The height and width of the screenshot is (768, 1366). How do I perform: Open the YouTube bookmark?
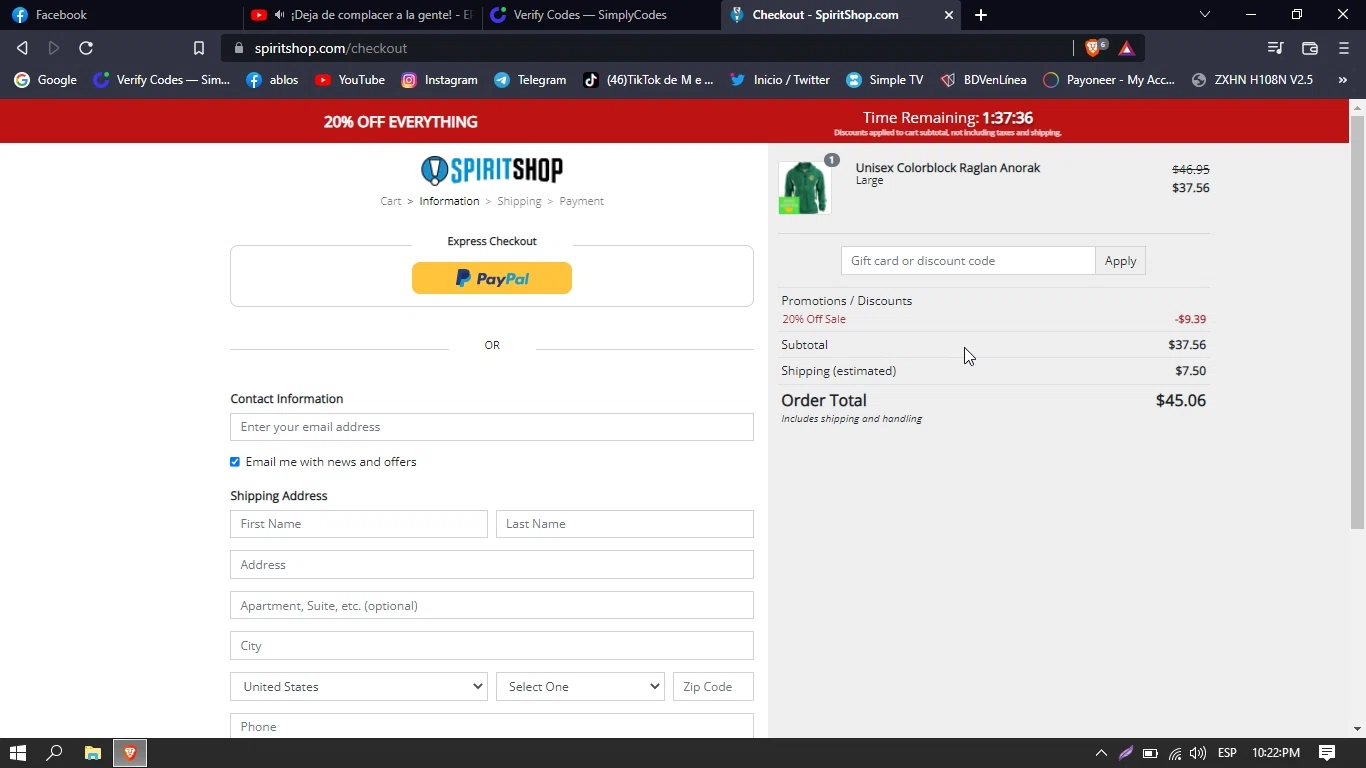click(350, 80)
